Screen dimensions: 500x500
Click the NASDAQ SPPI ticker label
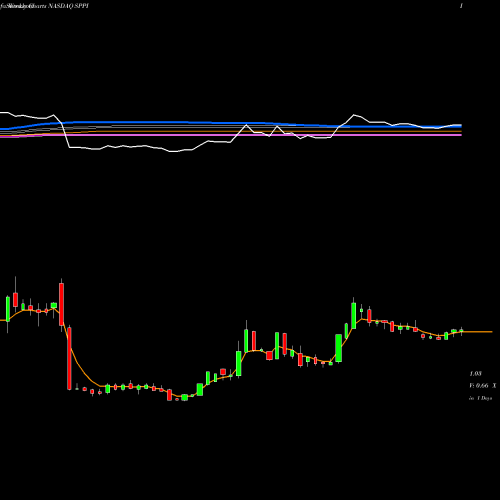(x=68, y=6)
